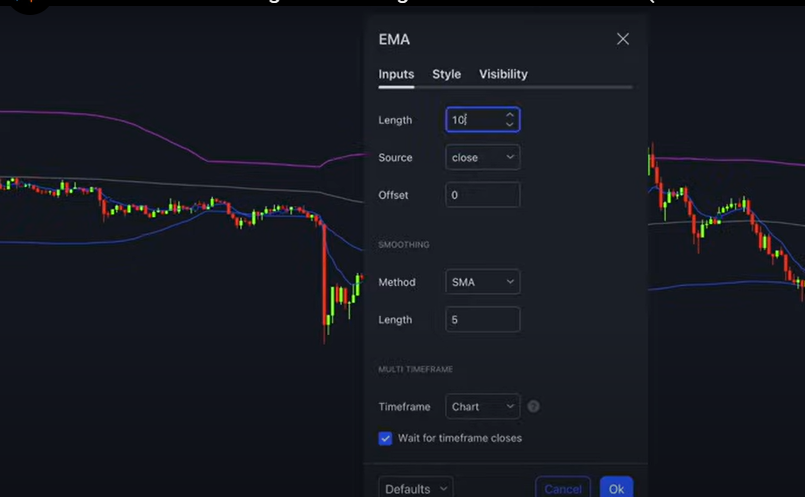Increase Length using the up stepper arrow

pyautogui.click(x=510, y=115)
